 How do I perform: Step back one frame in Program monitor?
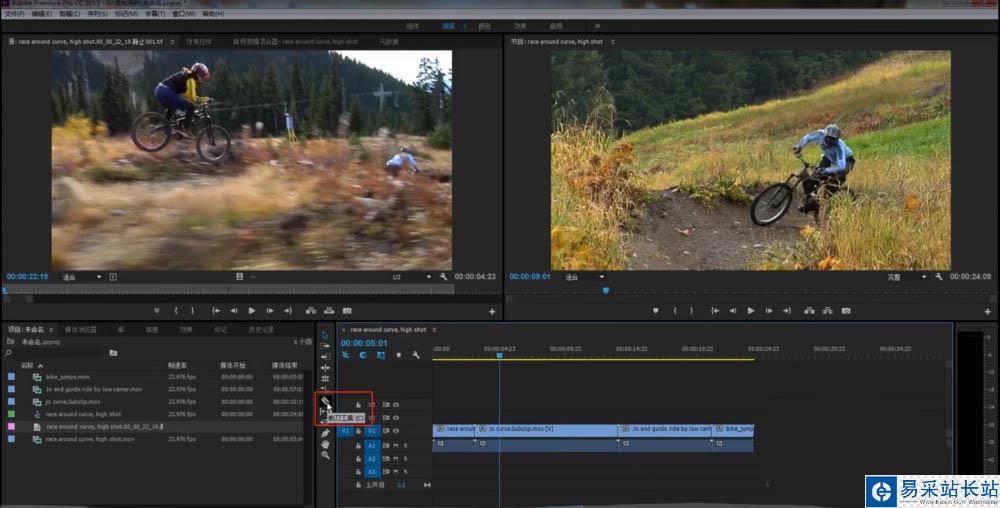point(732,310)
